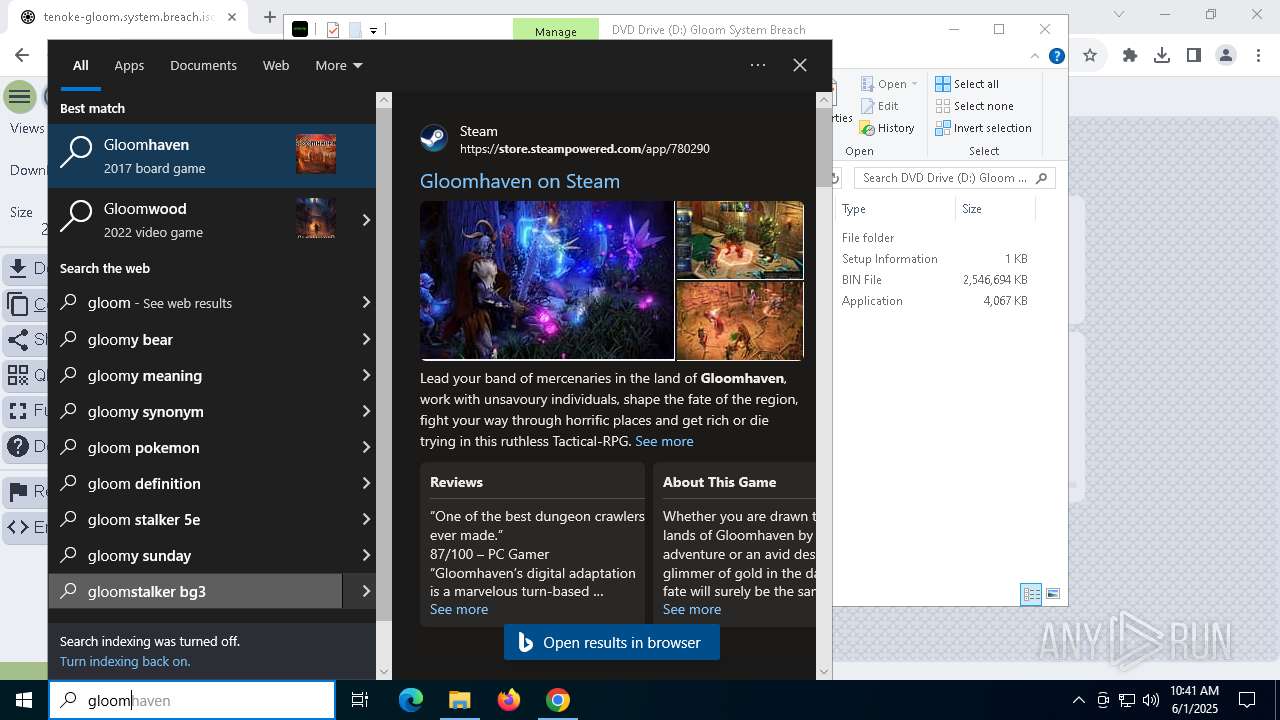
Task: Click Turn indexing back on link
Action: (x=125, y=661)
